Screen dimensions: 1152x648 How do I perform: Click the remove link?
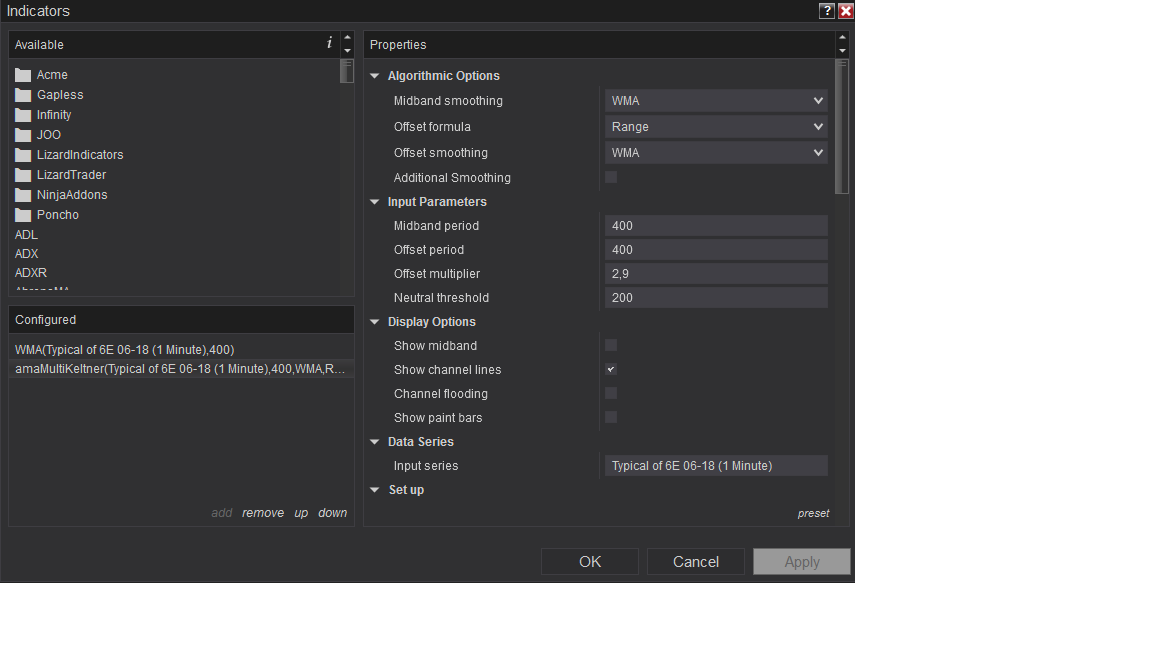coord(263,513)
